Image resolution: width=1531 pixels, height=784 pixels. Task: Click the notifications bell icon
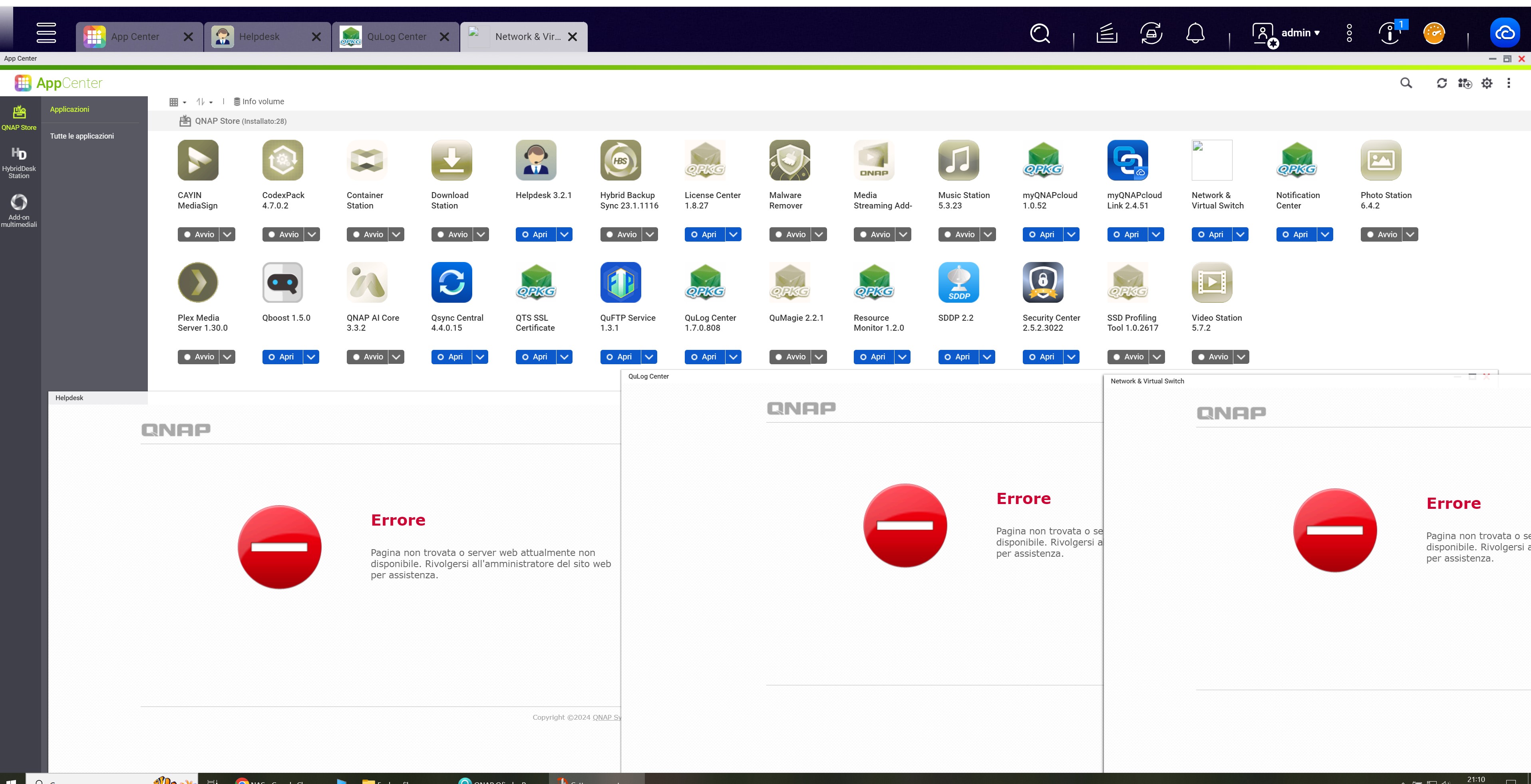tap(1195, 33)
